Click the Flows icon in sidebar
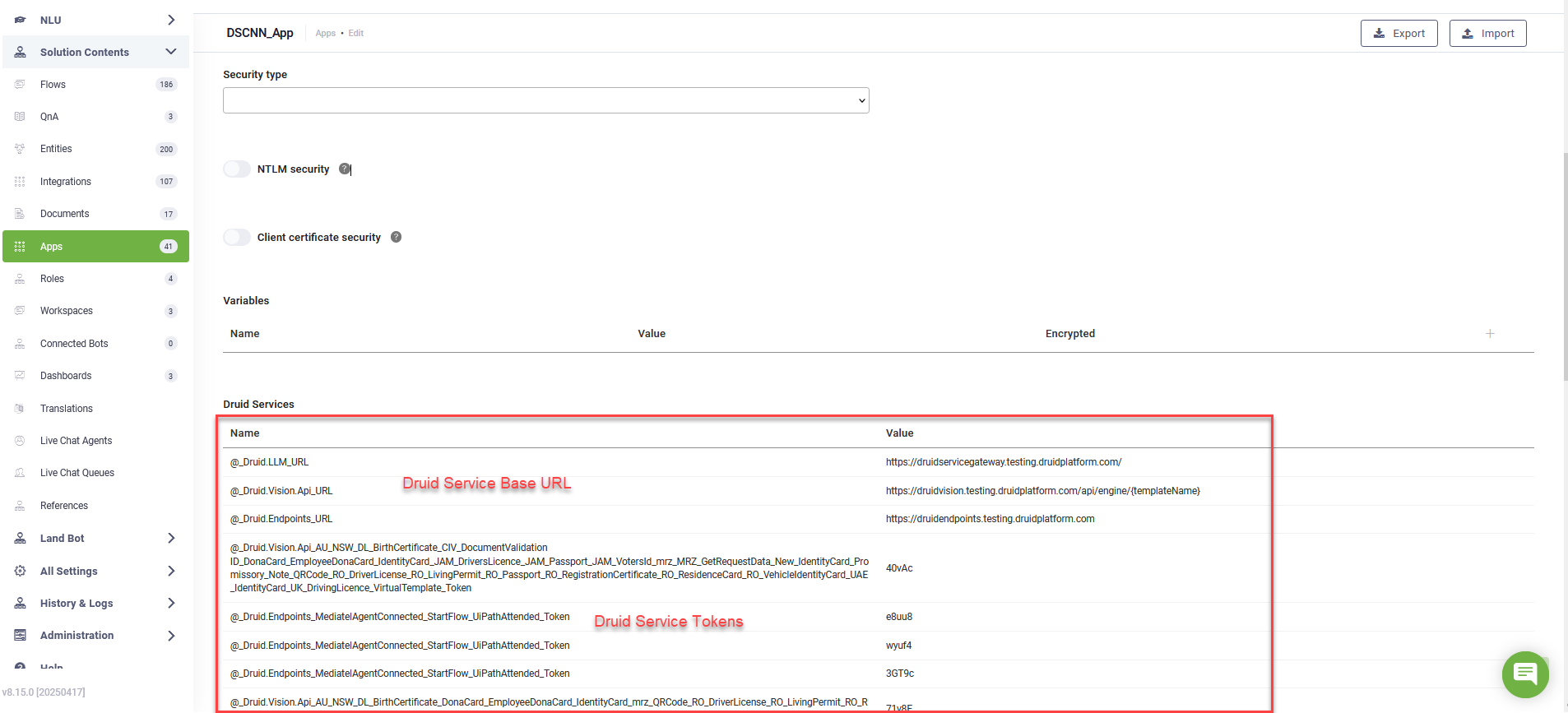This screenshot has width=1568, height=713. pyautogui.click(x=20, y=84)
